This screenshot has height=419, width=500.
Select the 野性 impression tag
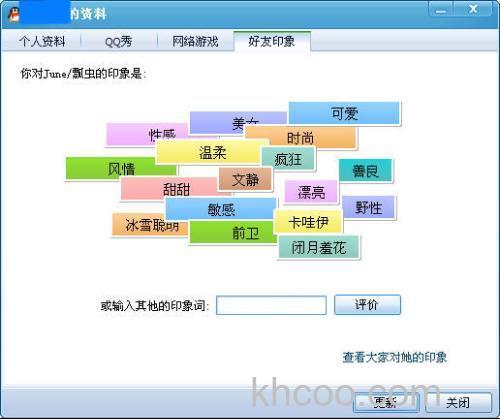368,207
